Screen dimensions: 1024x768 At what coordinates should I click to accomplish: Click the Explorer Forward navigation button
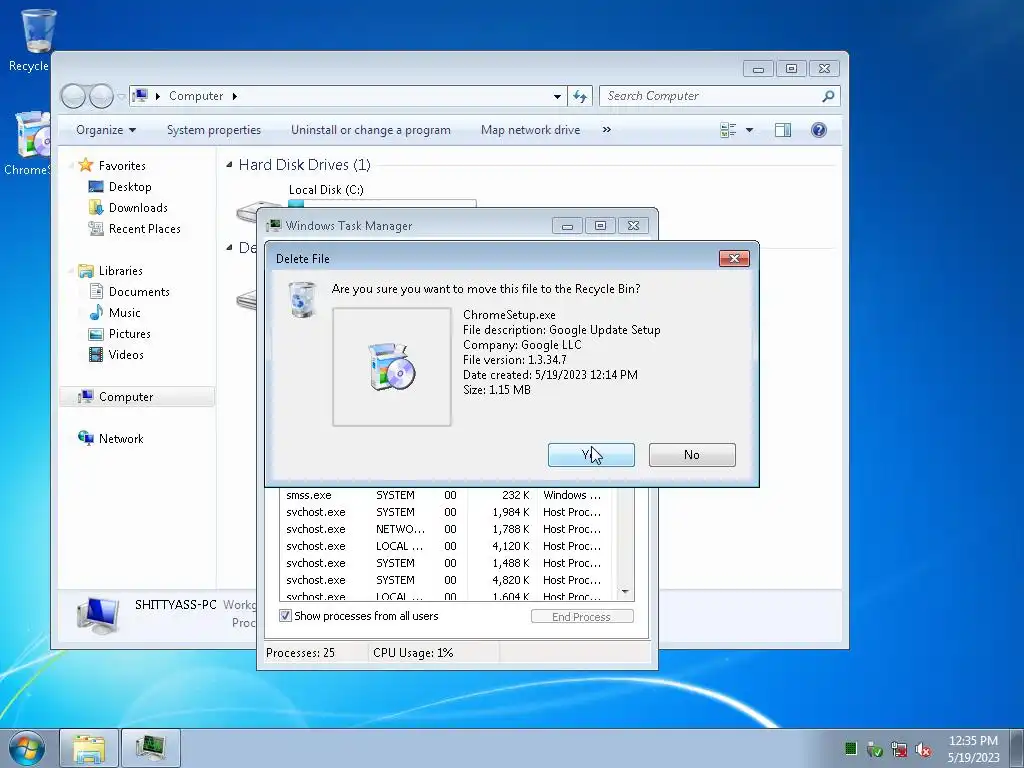pyautogui.click(x=101, y=97)
